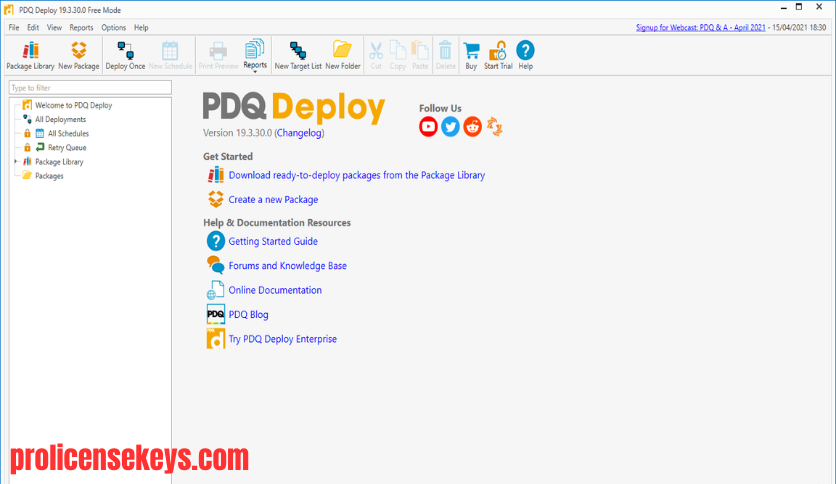This screenshot has width=836, height=484.
Task: Create a New Target List
Action: 298,55
